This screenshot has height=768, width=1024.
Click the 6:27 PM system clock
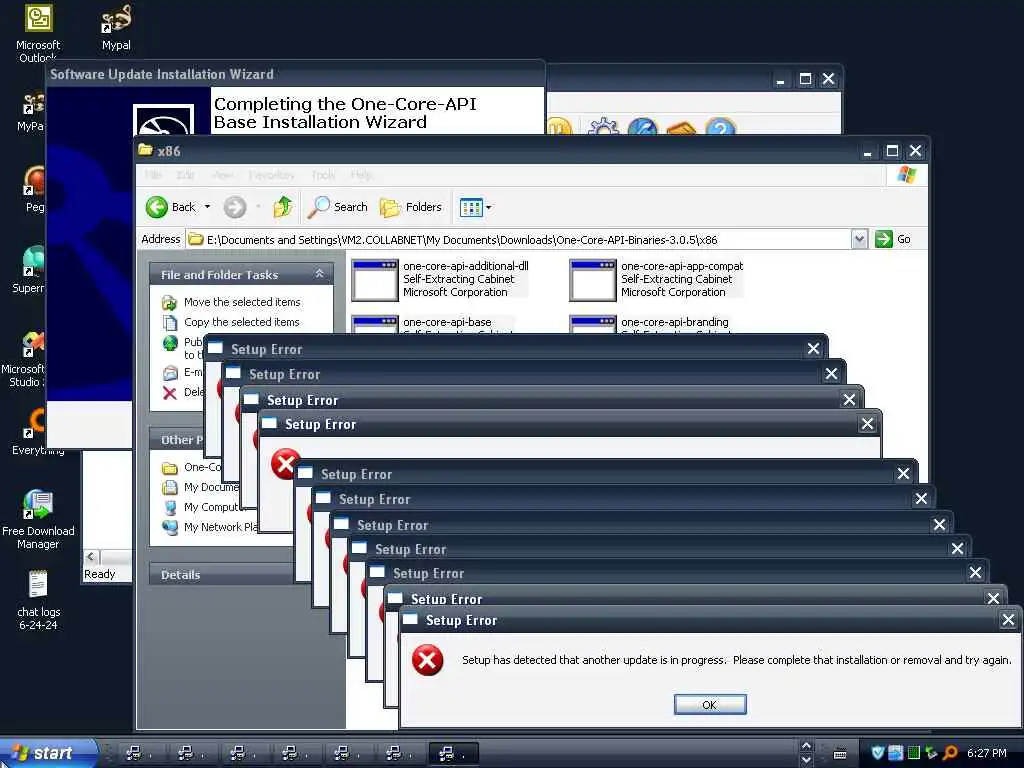click(987, 753)
